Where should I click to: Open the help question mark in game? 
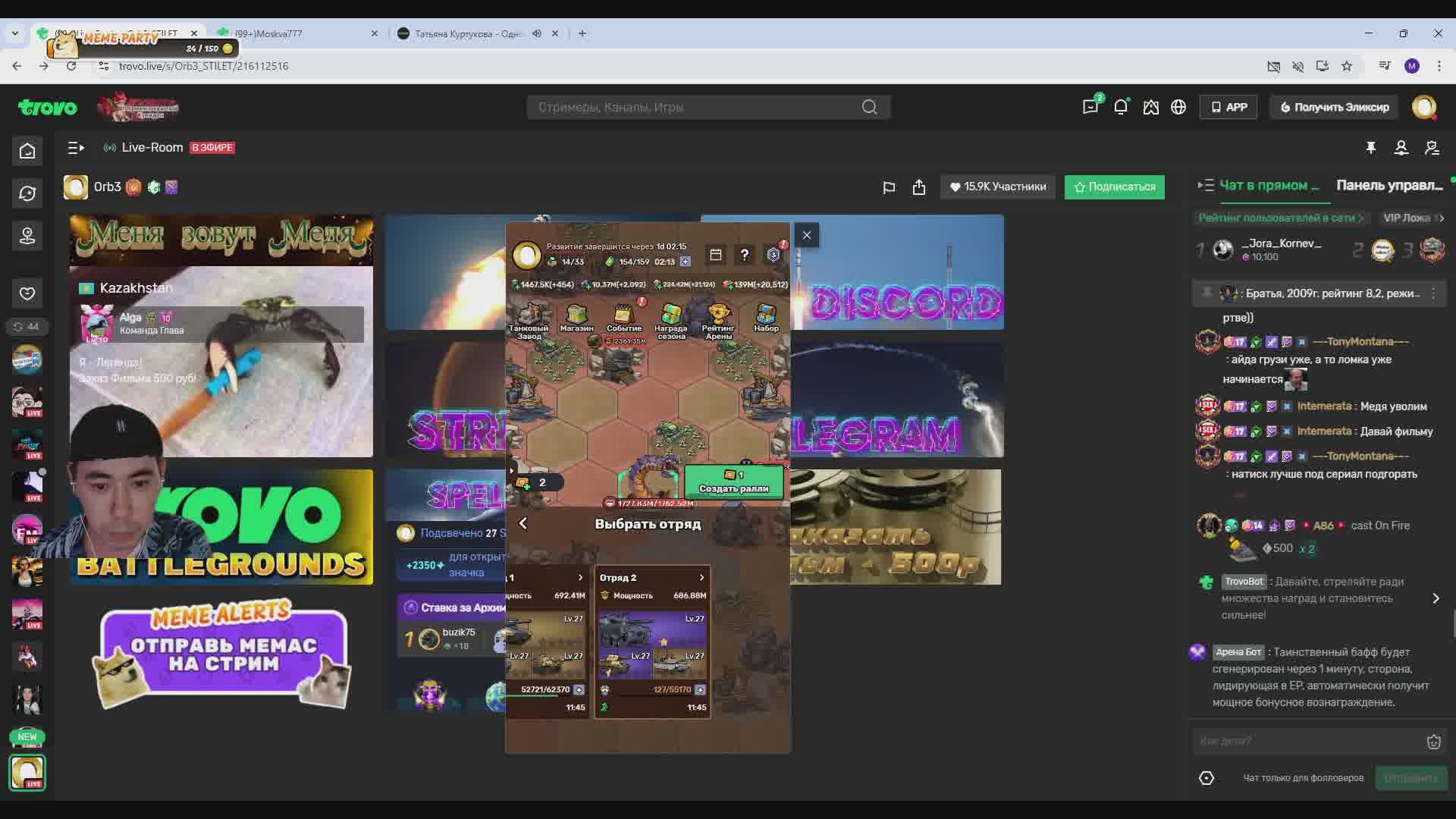point(745,255)
